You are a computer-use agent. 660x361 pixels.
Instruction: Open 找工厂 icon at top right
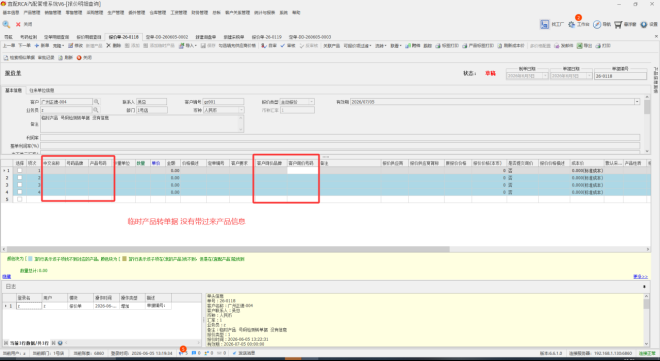545,24
